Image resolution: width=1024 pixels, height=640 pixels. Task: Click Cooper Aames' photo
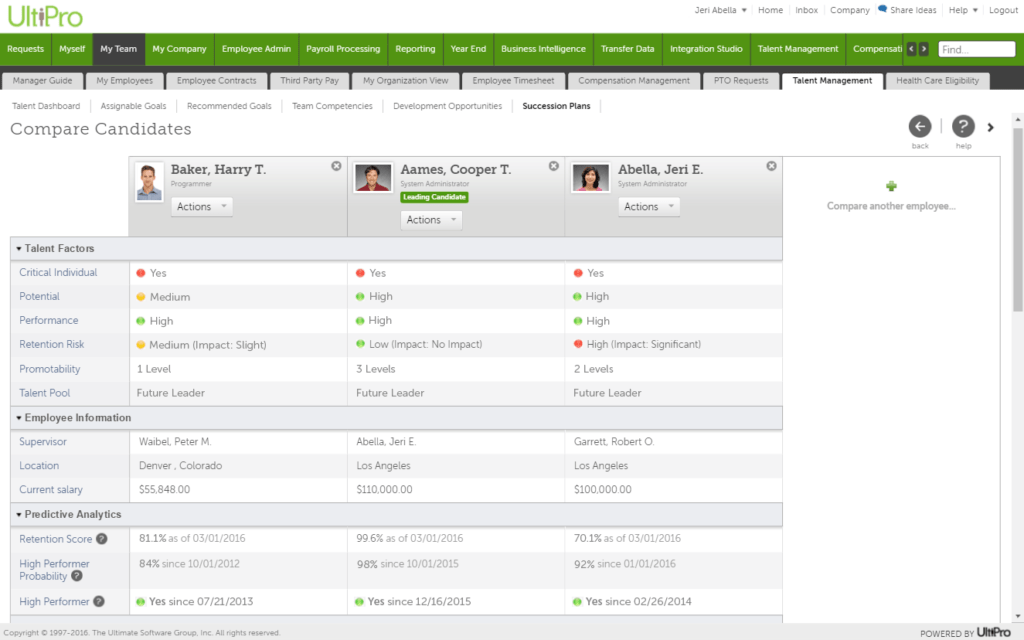click(373, 178)
